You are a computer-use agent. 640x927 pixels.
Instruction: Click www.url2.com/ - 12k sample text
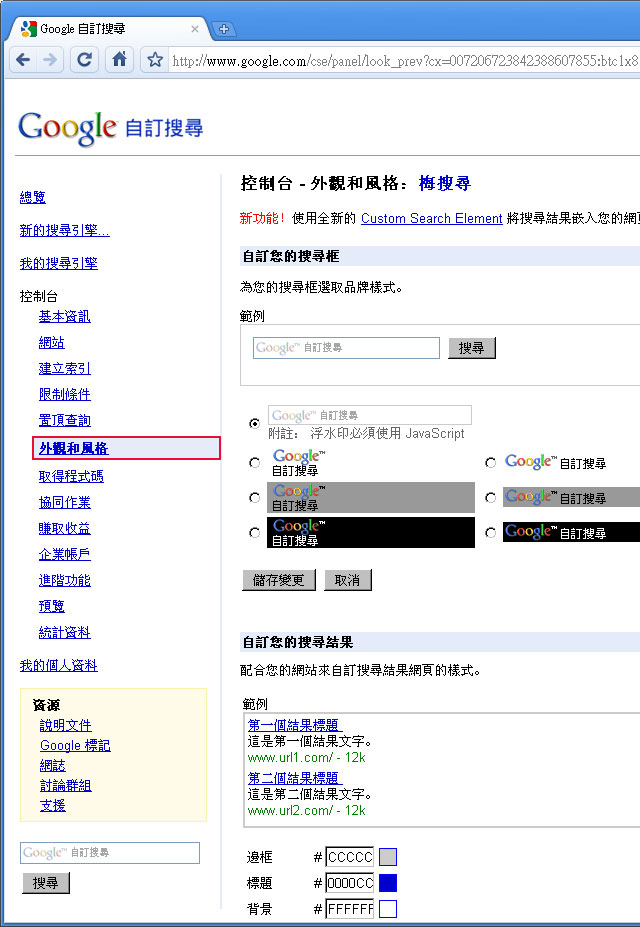307,810
